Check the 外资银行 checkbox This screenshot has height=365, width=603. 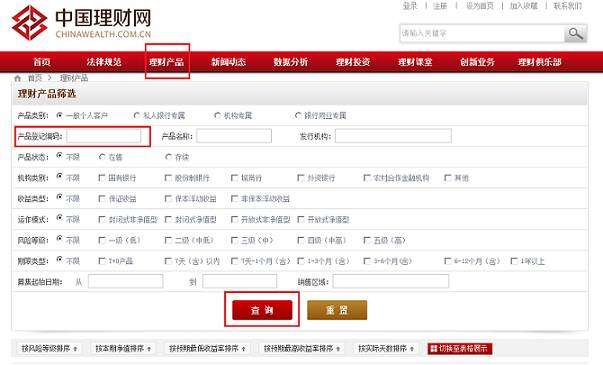(x=301, y=177)
